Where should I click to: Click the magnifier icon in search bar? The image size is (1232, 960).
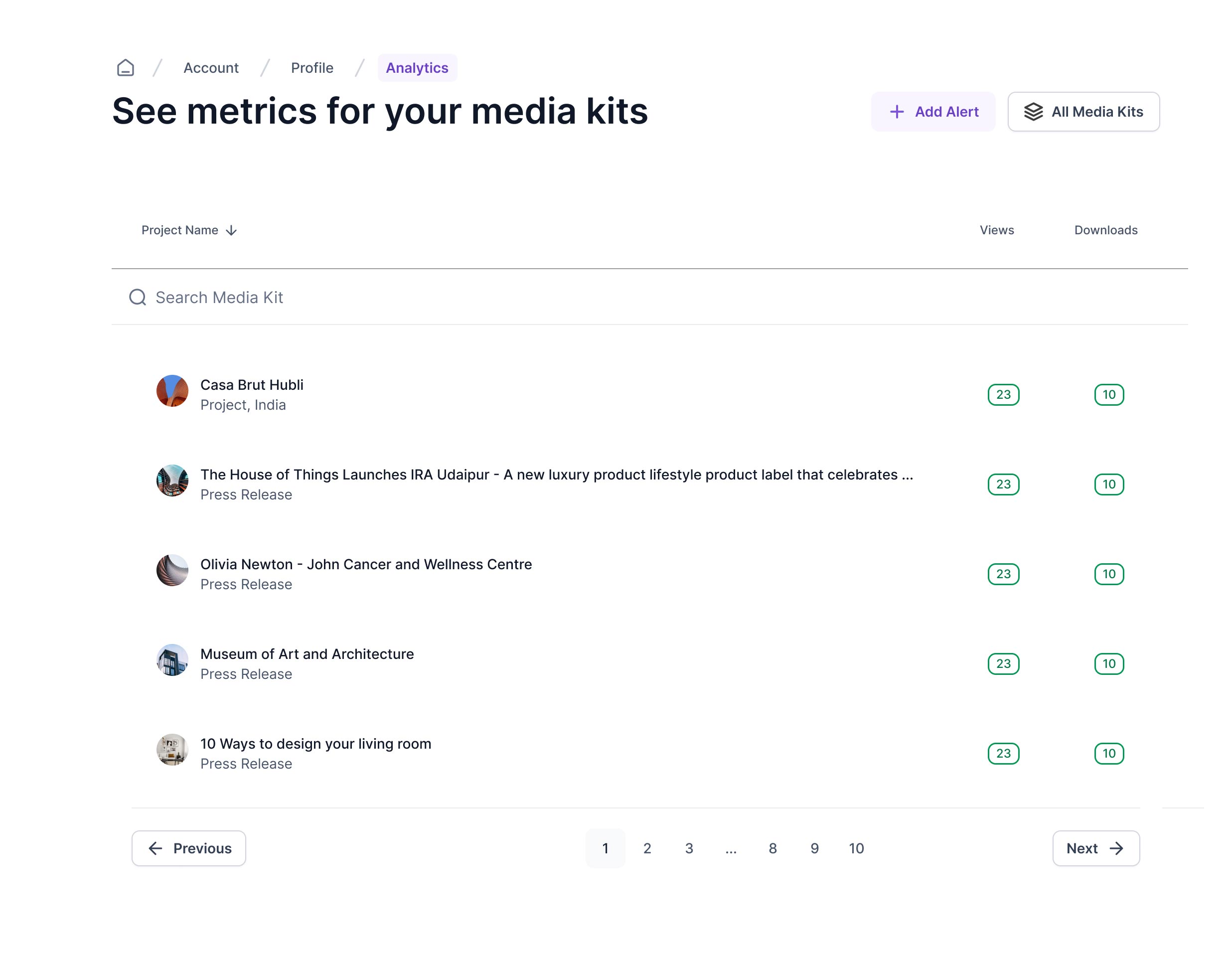click(138, 297)
